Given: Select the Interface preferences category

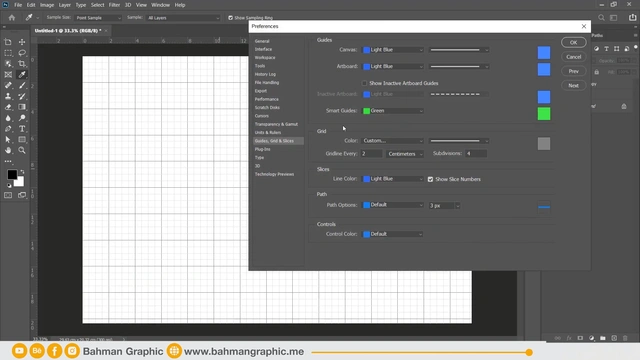Looking at the screenshot, I should (x=263, y=49).
